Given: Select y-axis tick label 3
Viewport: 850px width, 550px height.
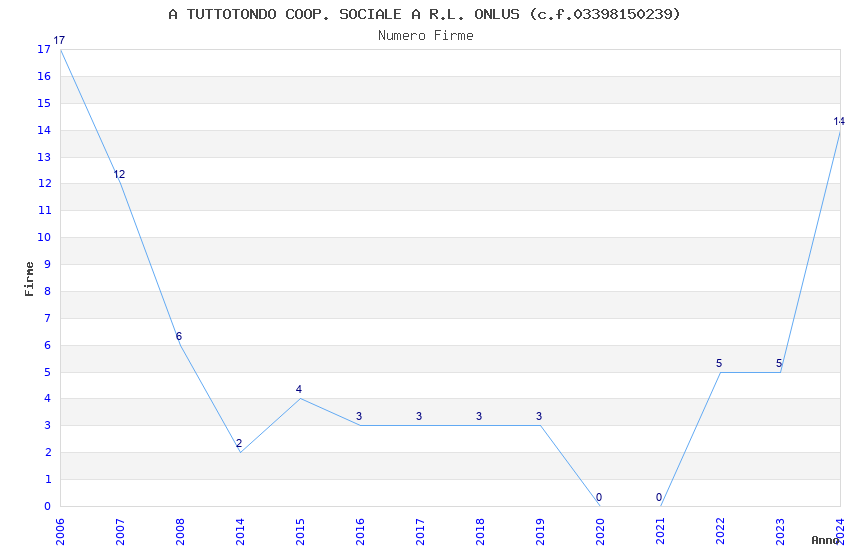Looking at the screenshot, I should (x=48, y=425).
